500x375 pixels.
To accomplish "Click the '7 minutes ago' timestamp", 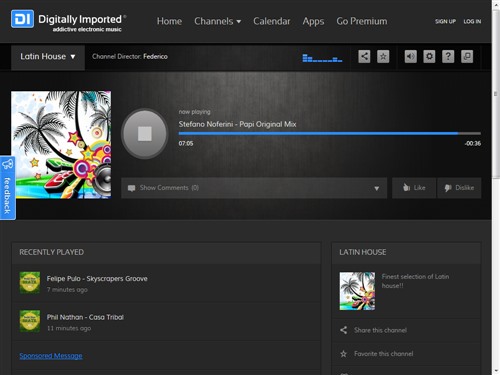I will click(x=67, y=290).
